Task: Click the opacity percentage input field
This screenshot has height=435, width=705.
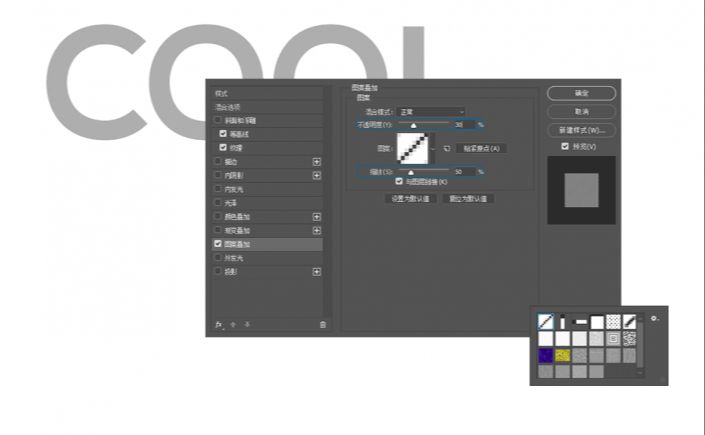Action: tap(464, 125)
